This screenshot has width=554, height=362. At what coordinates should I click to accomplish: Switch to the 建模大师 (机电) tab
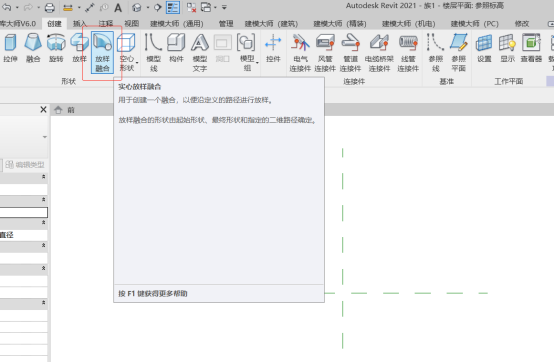tap(408, 24)
